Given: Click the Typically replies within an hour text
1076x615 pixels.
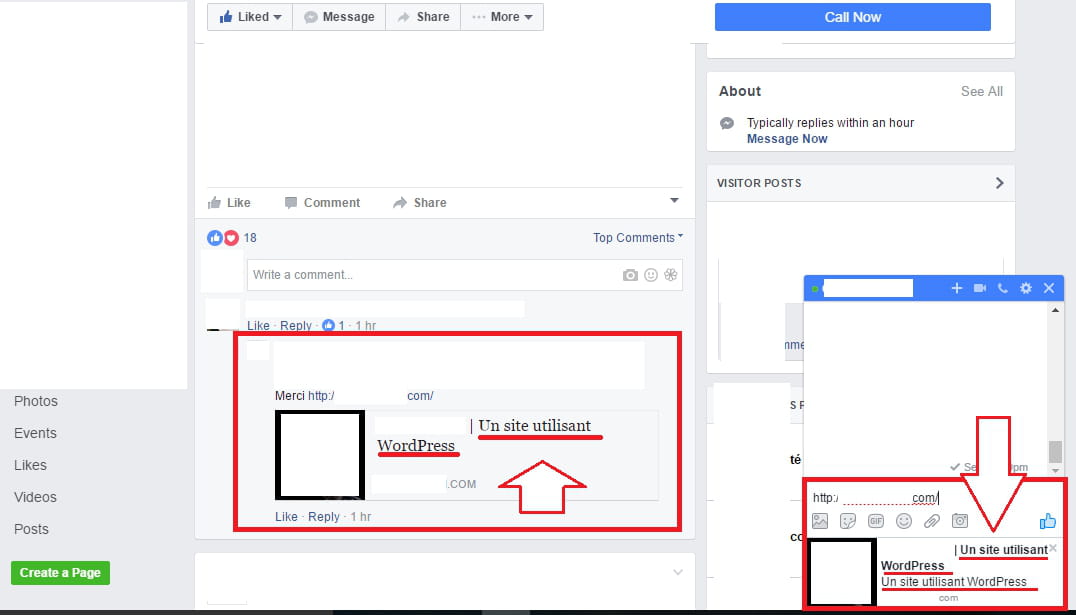Looking at the screenshot, I should [830, 123].
